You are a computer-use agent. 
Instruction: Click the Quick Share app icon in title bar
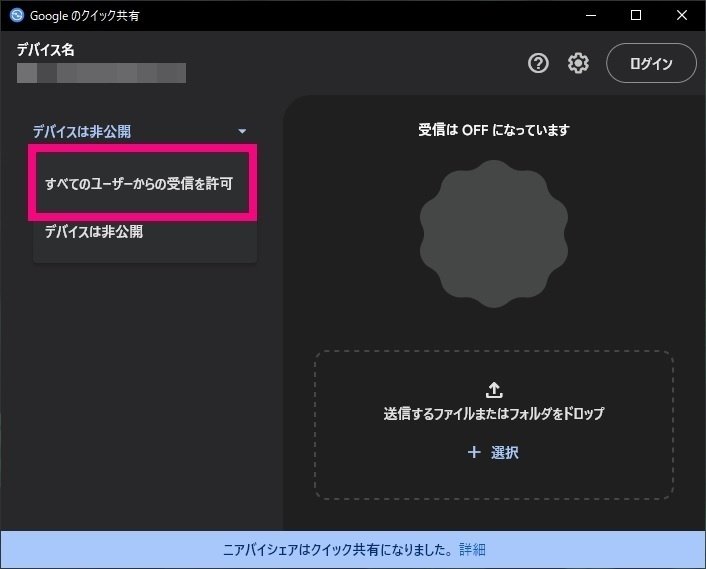coord(17,15)
